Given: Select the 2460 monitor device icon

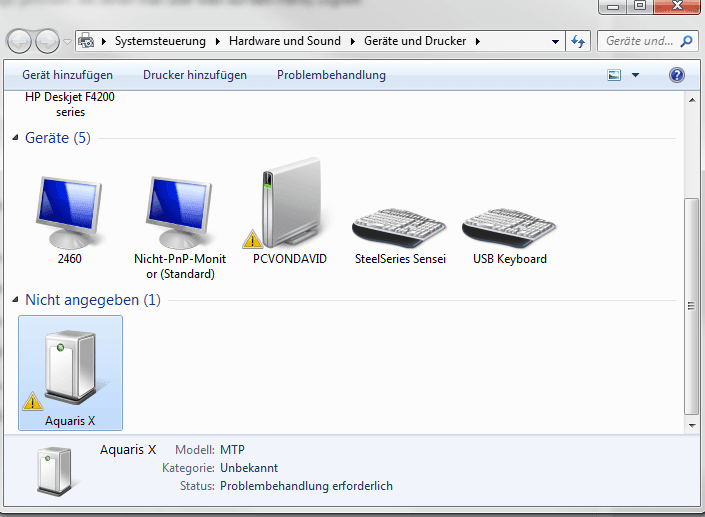Looking at the screenshot, I should (69, 212).
